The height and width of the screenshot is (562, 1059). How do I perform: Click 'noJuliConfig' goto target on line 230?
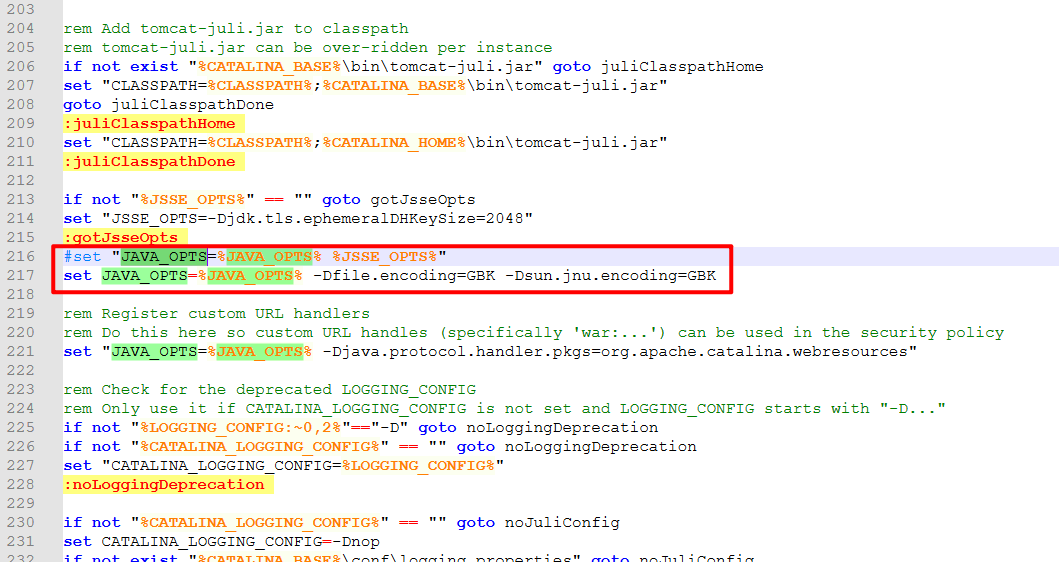(x=562, y=523)
